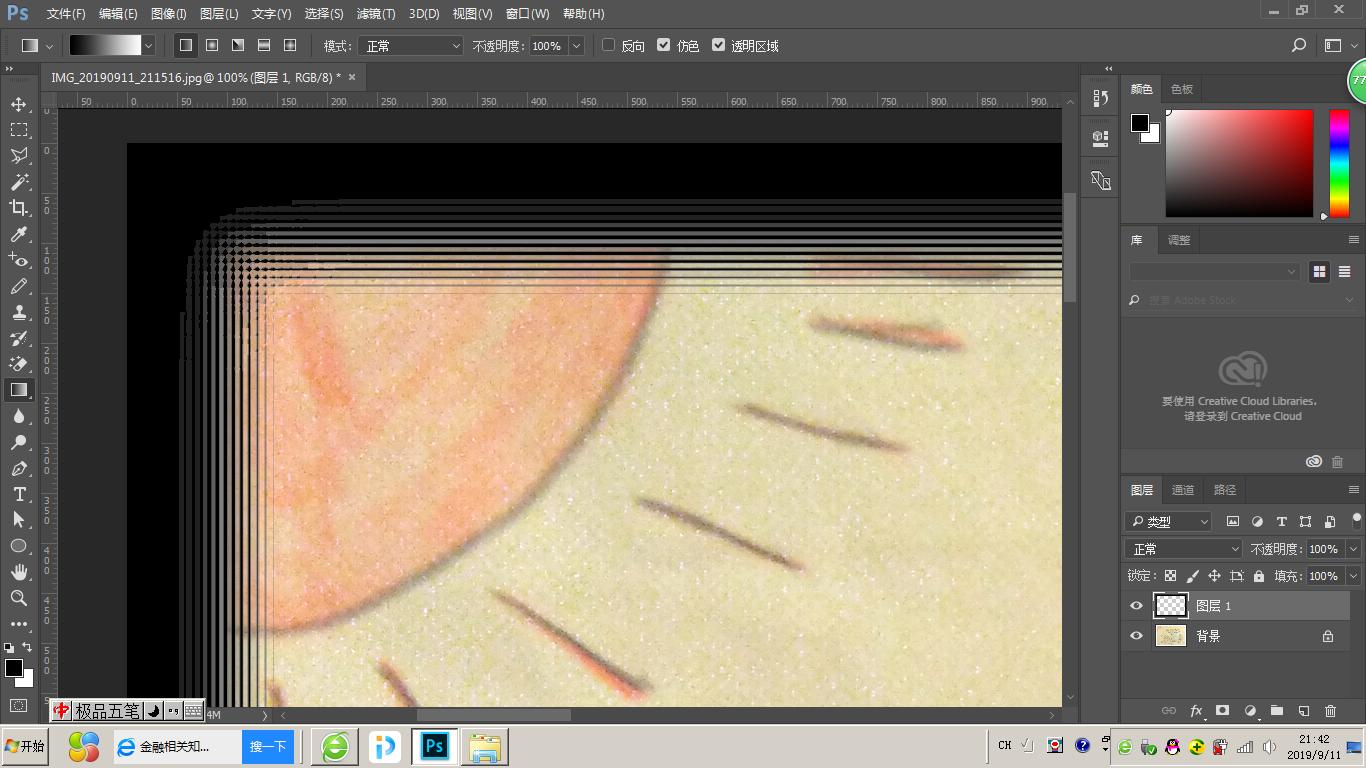The image size is (1366, 768).
Task: Enable the 反向 gradient checkbox
Action: tap(608, 45)
